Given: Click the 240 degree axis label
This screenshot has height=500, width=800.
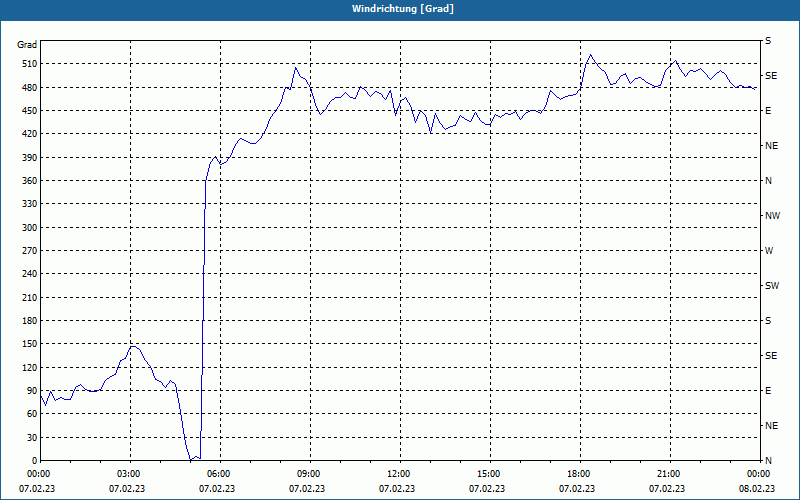Looking at the screenshot, I should click(30, 274).
